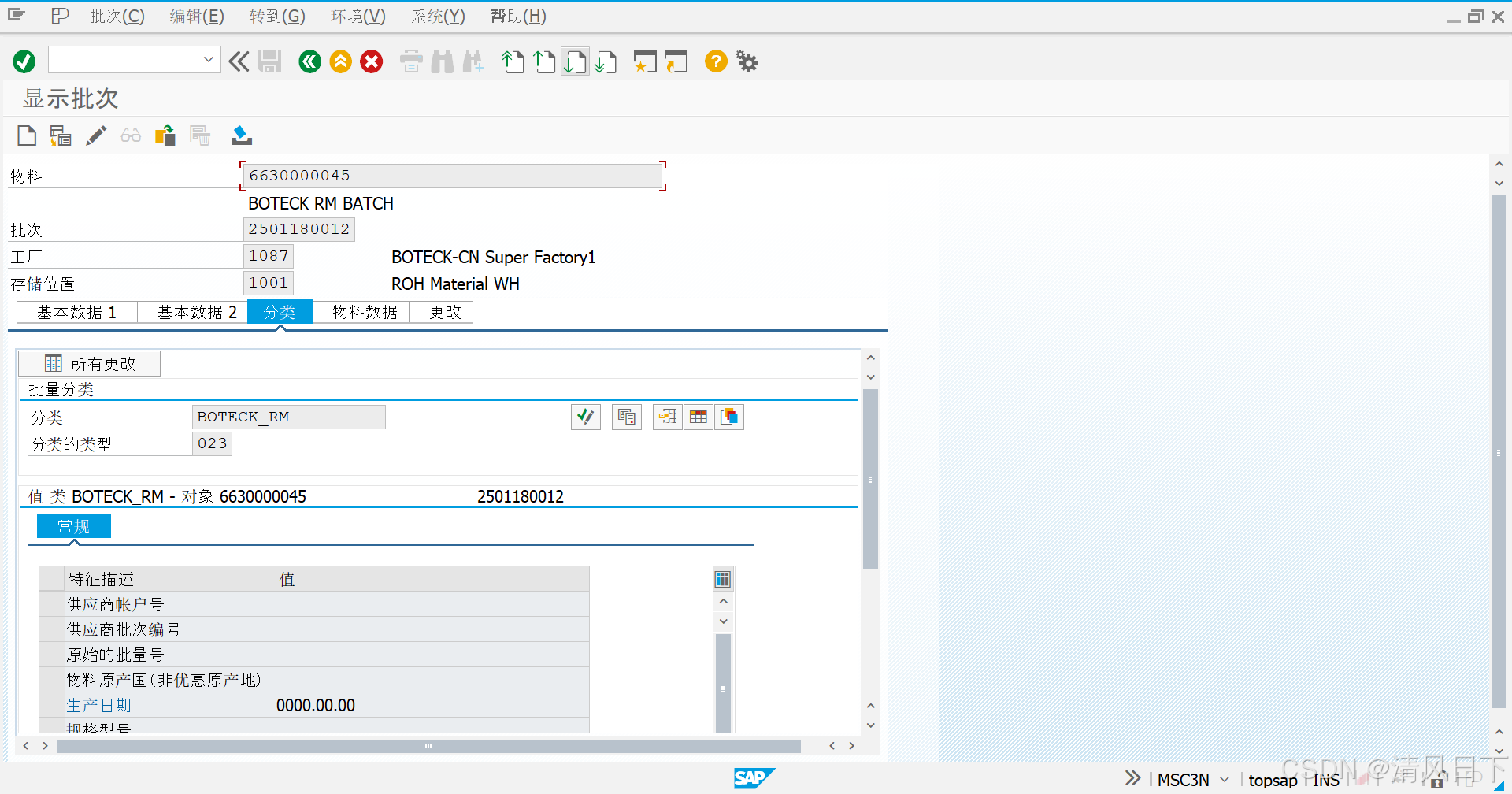Click the 原始的批量号 row

coord(313,655)
